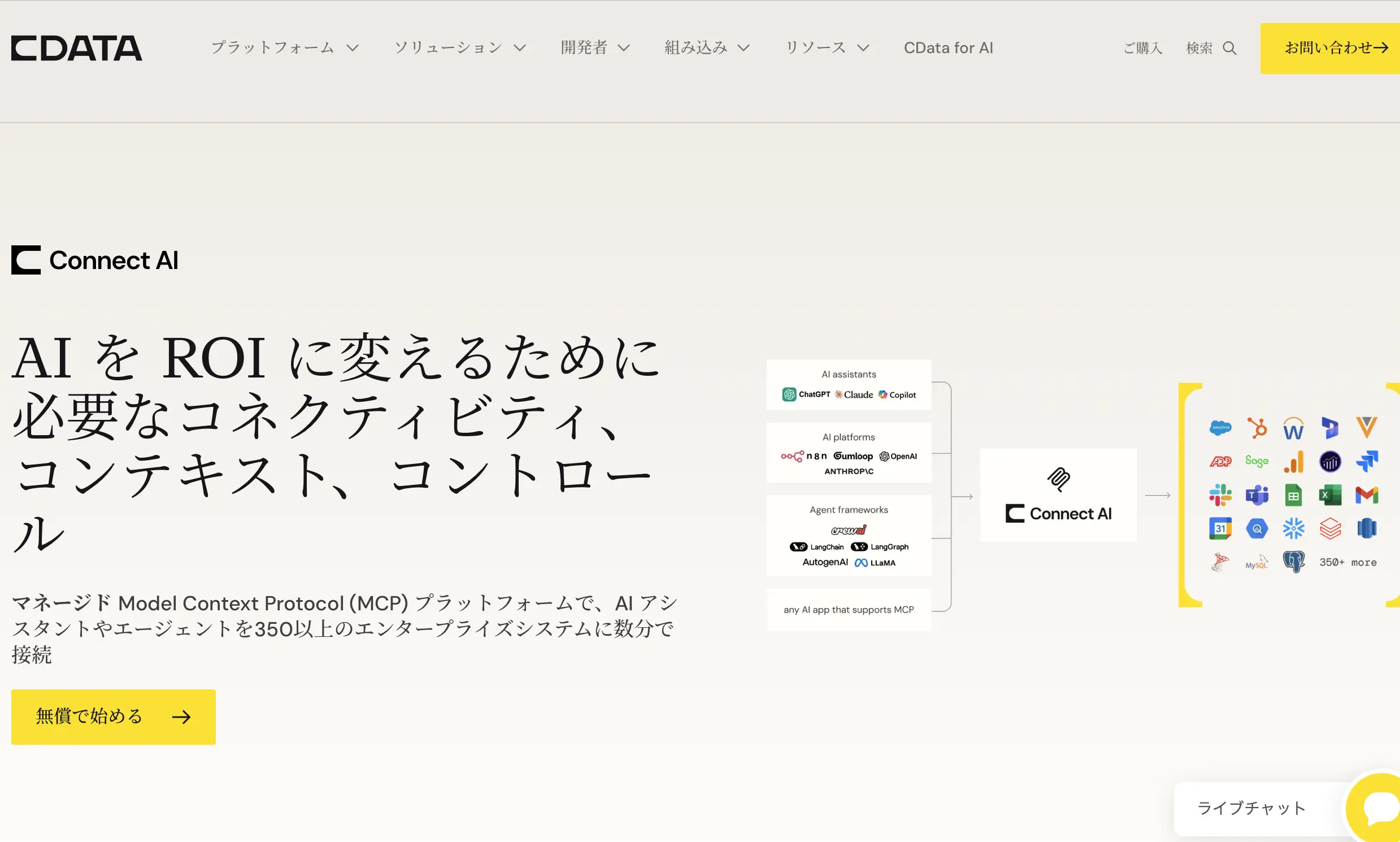The image size is (1400, 842).
Task: Click the search magnifier icon
Action: point(1229,48)
